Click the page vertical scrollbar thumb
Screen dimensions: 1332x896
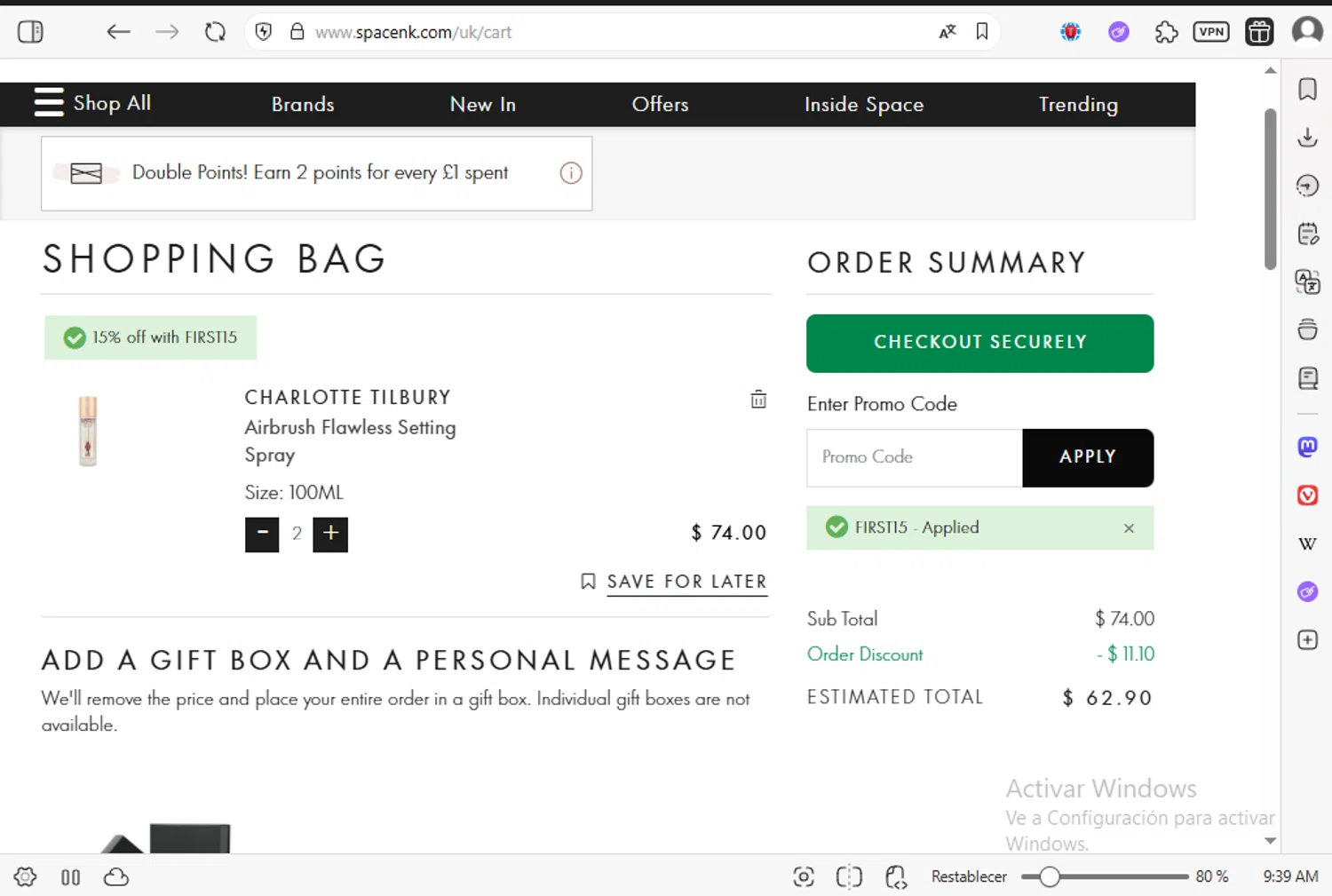coord(1270,188)
